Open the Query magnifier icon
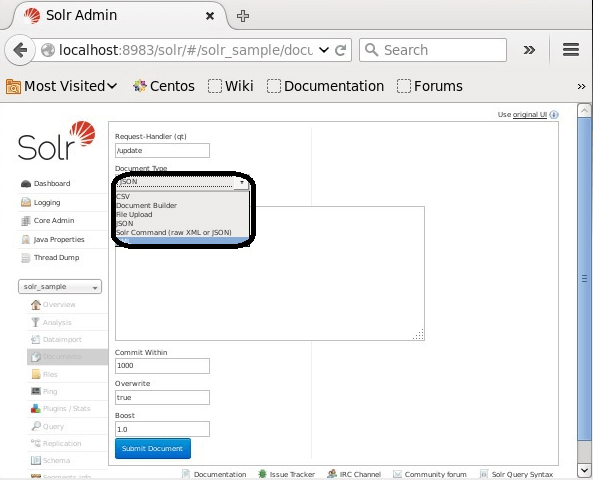The height and width of the screenshot is (480, 593). coord(36,426)
